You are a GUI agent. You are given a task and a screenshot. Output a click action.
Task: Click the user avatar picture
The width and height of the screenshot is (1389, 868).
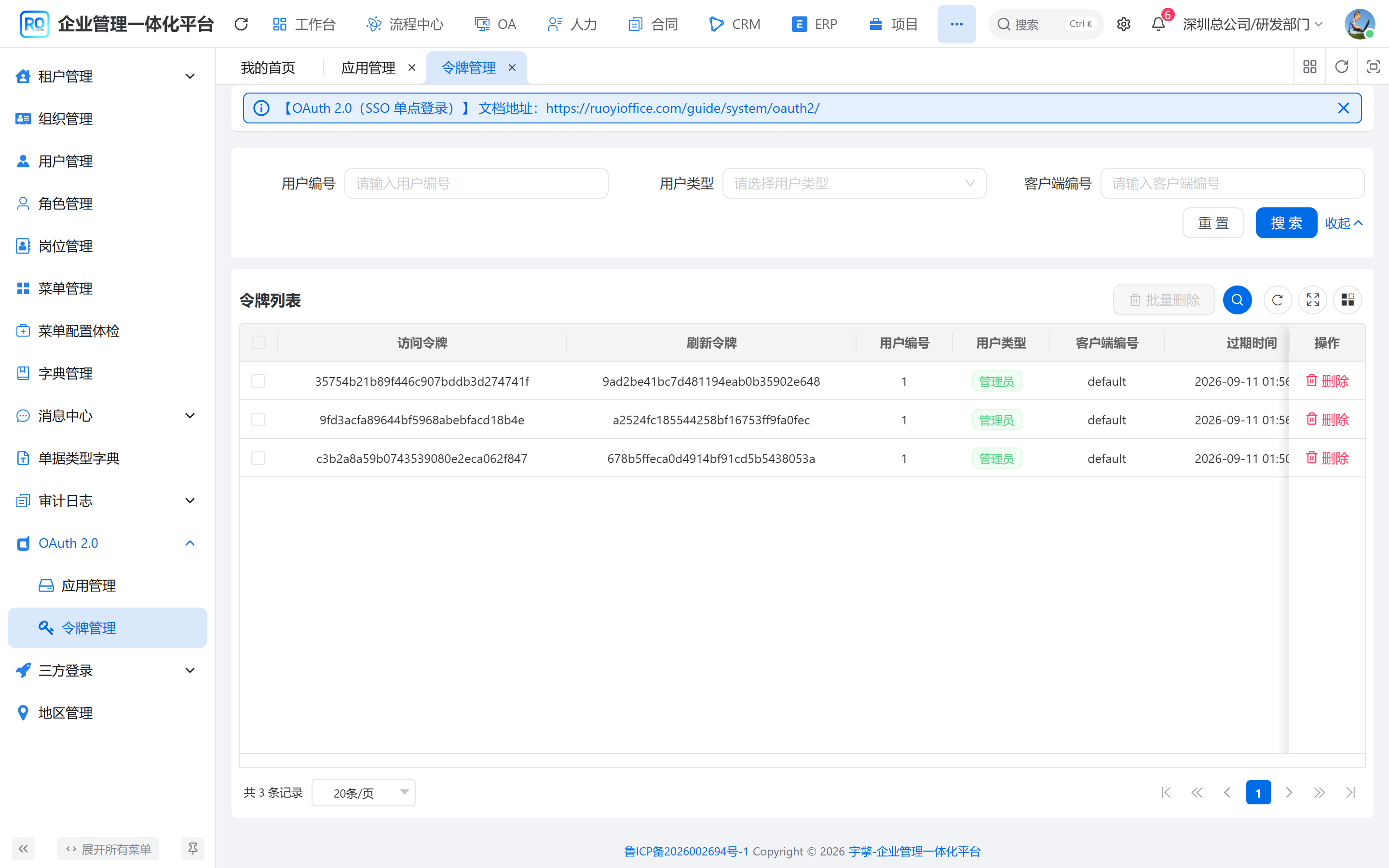pos(1359,24)
